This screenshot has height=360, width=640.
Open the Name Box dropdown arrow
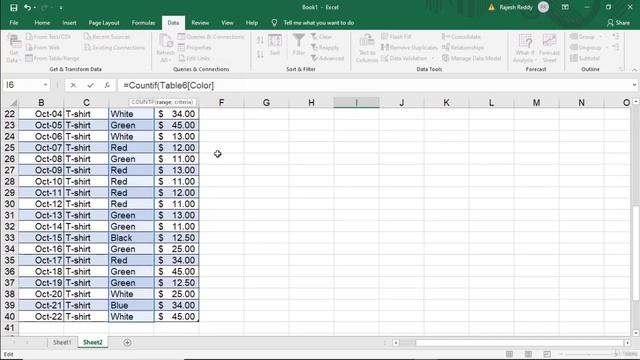pos(45,85)
